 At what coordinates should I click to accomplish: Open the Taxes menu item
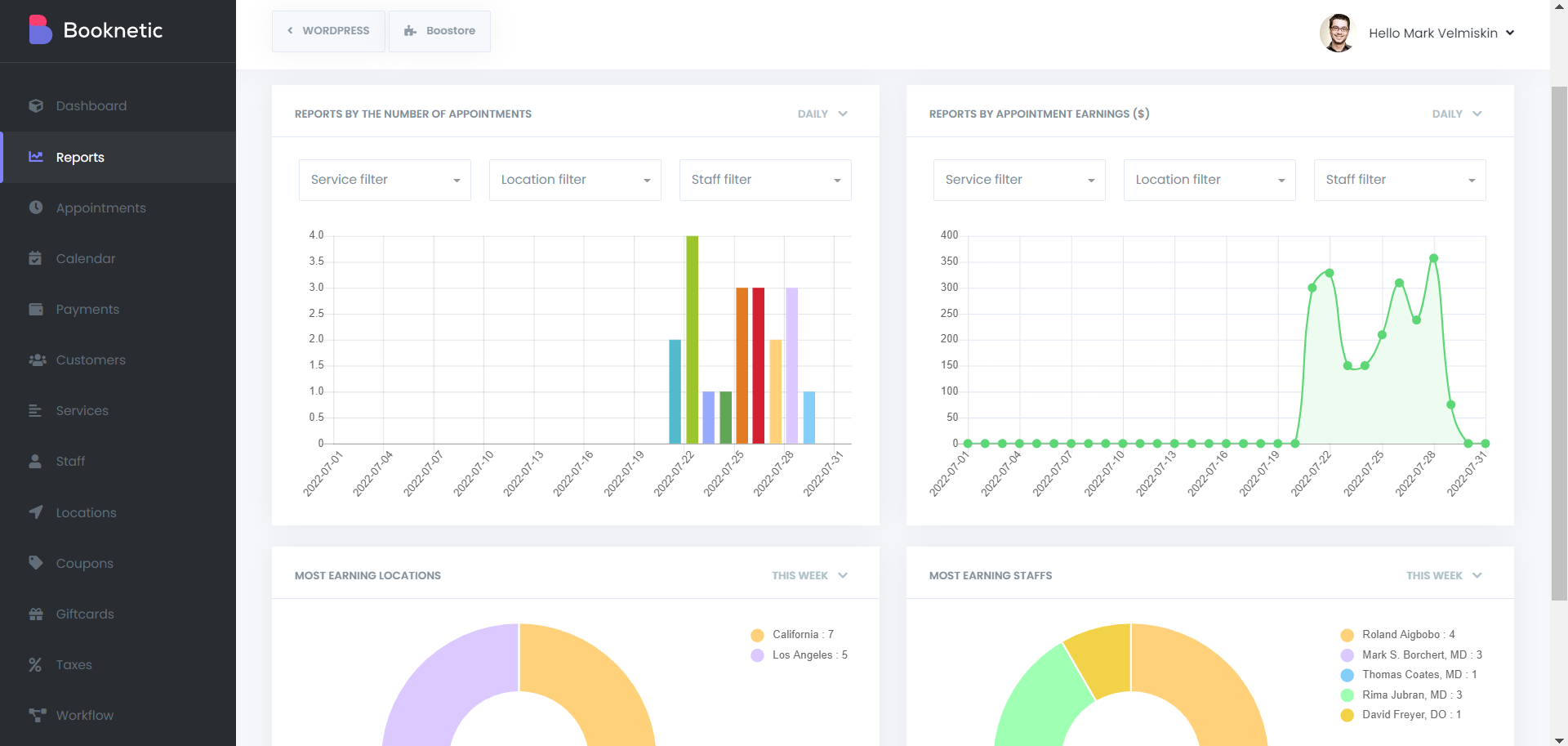pyautogui.click(x=118, y=664)
